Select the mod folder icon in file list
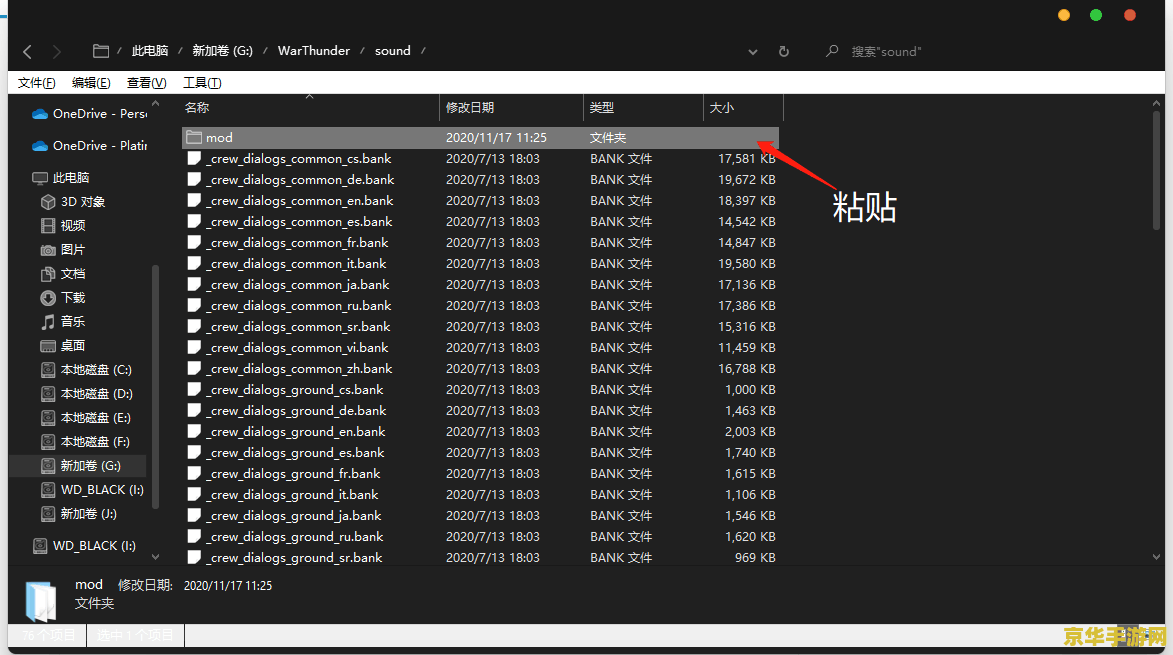 (194, 138)
